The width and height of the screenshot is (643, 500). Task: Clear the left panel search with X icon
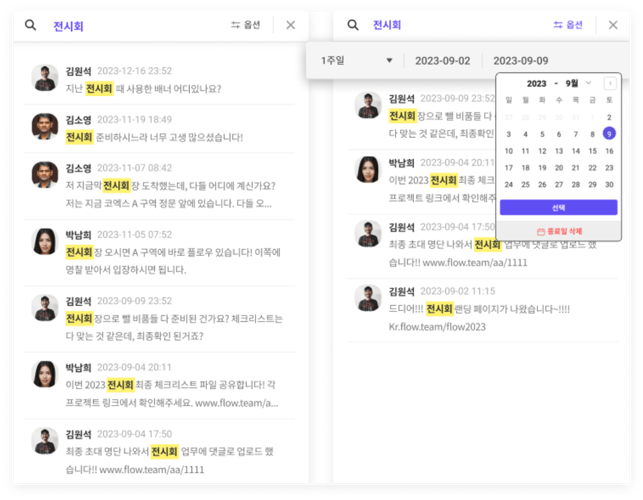tap(291, 25)
